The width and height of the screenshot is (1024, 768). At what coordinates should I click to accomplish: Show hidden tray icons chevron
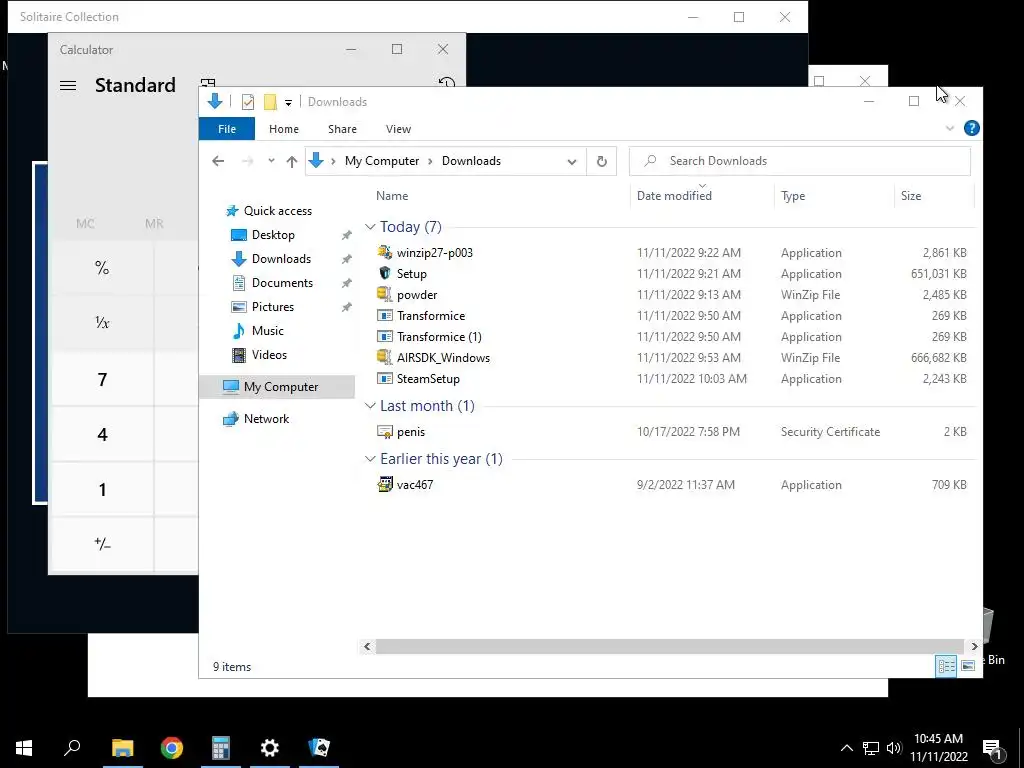(846, 748)
